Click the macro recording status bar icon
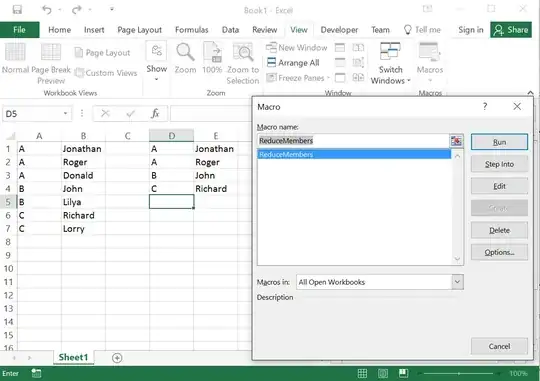The image size is (540, 381). pos(36,373)
